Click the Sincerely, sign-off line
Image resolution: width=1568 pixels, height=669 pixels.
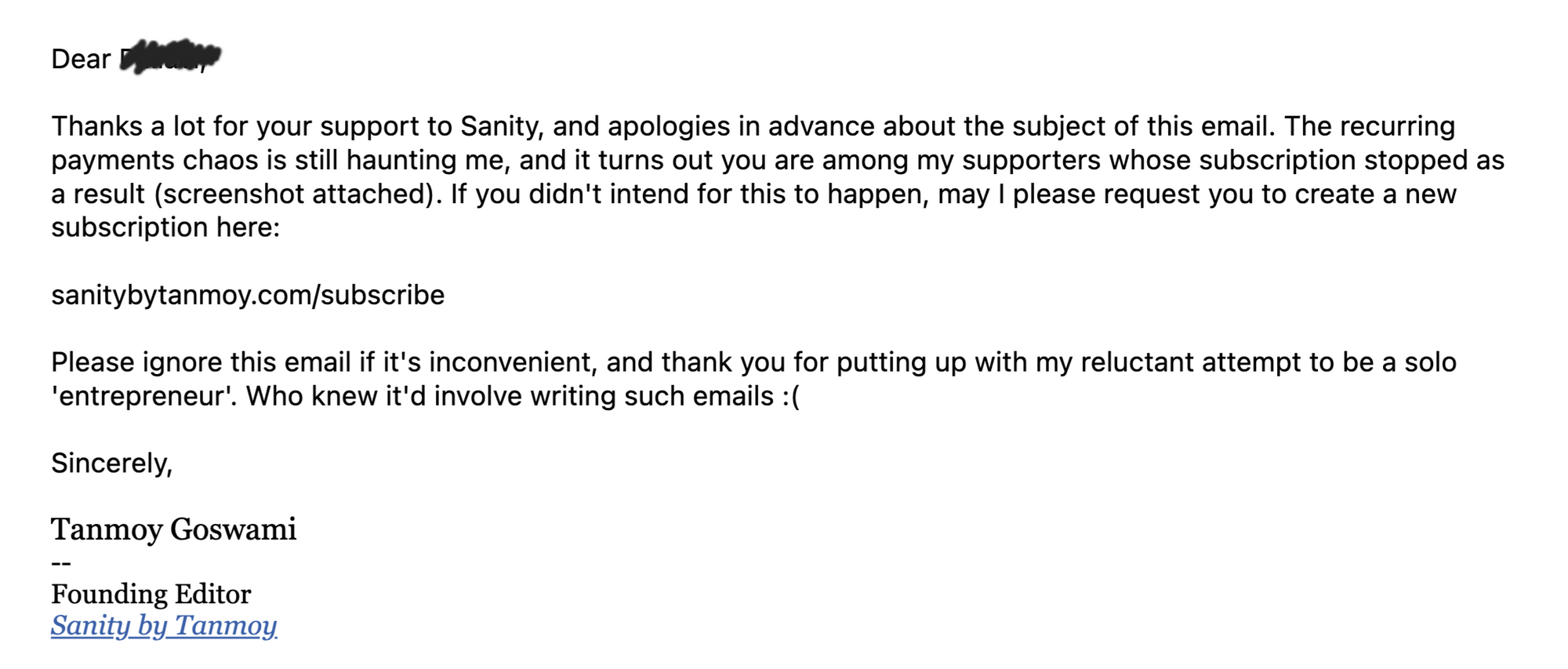pyautogui.click(x=111, y=464)
